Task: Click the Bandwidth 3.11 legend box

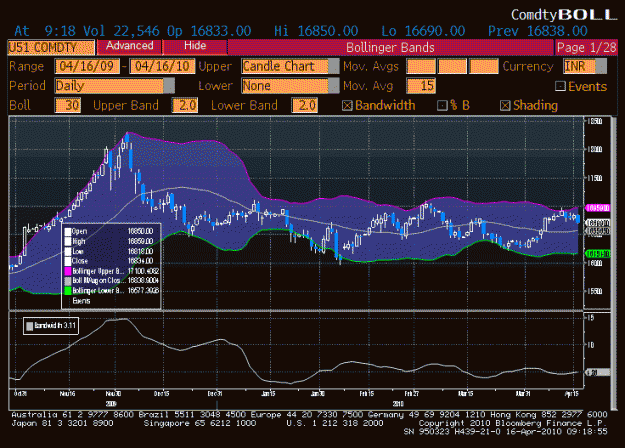Action: [51, 326]
